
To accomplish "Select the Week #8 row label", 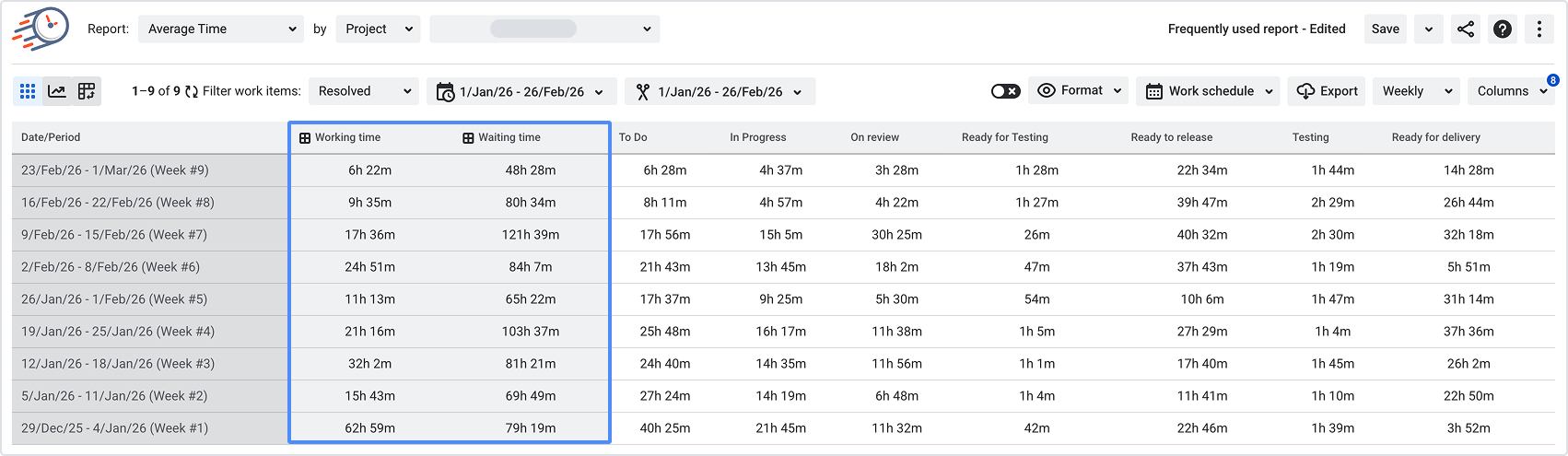I will (x=118, y=203).
